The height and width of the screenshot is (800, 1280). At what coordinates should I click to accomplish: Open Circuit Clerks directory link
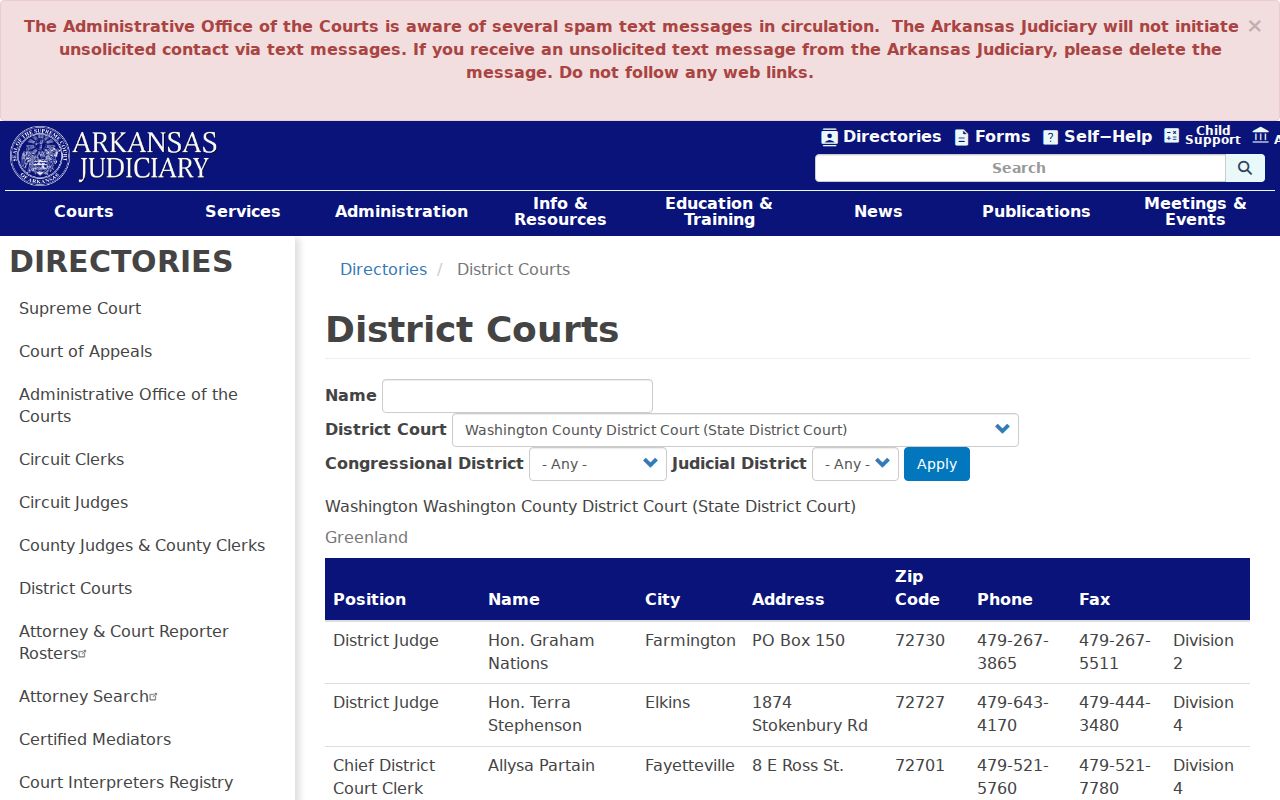click(x=72, y=459)
